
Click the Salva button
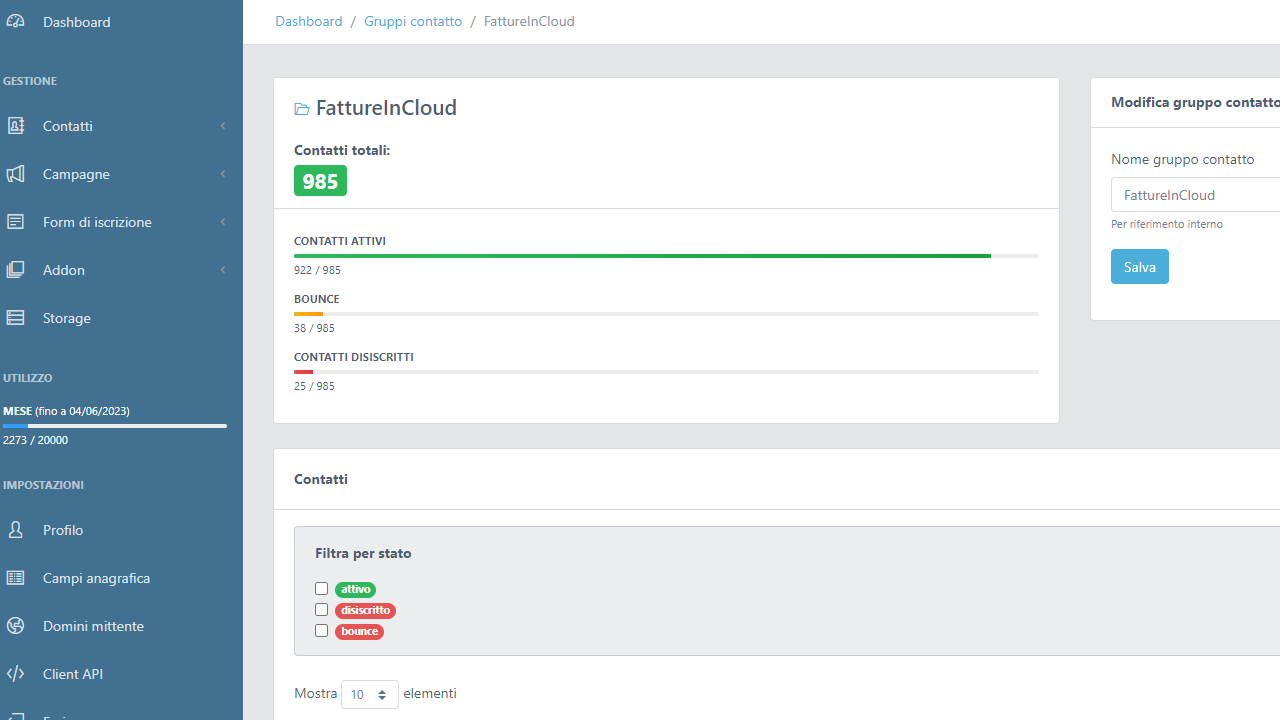[1140, 267]
